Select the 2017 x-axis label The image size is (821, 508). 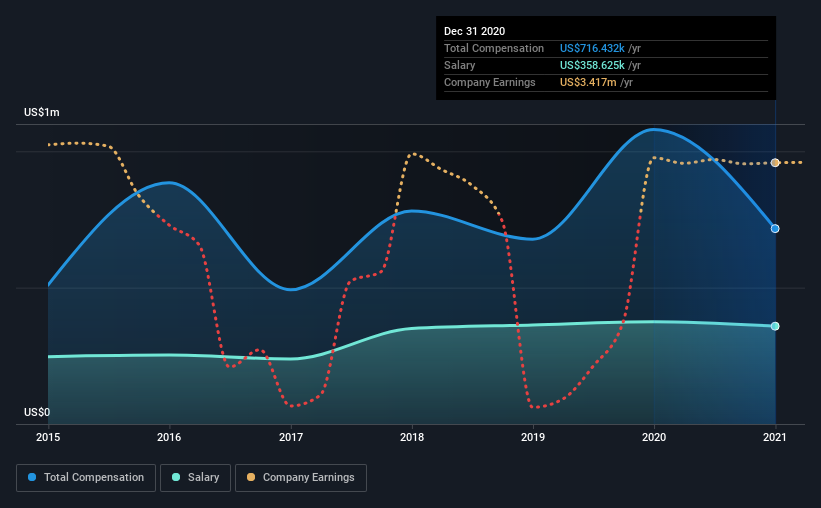(x=291, y=437)
